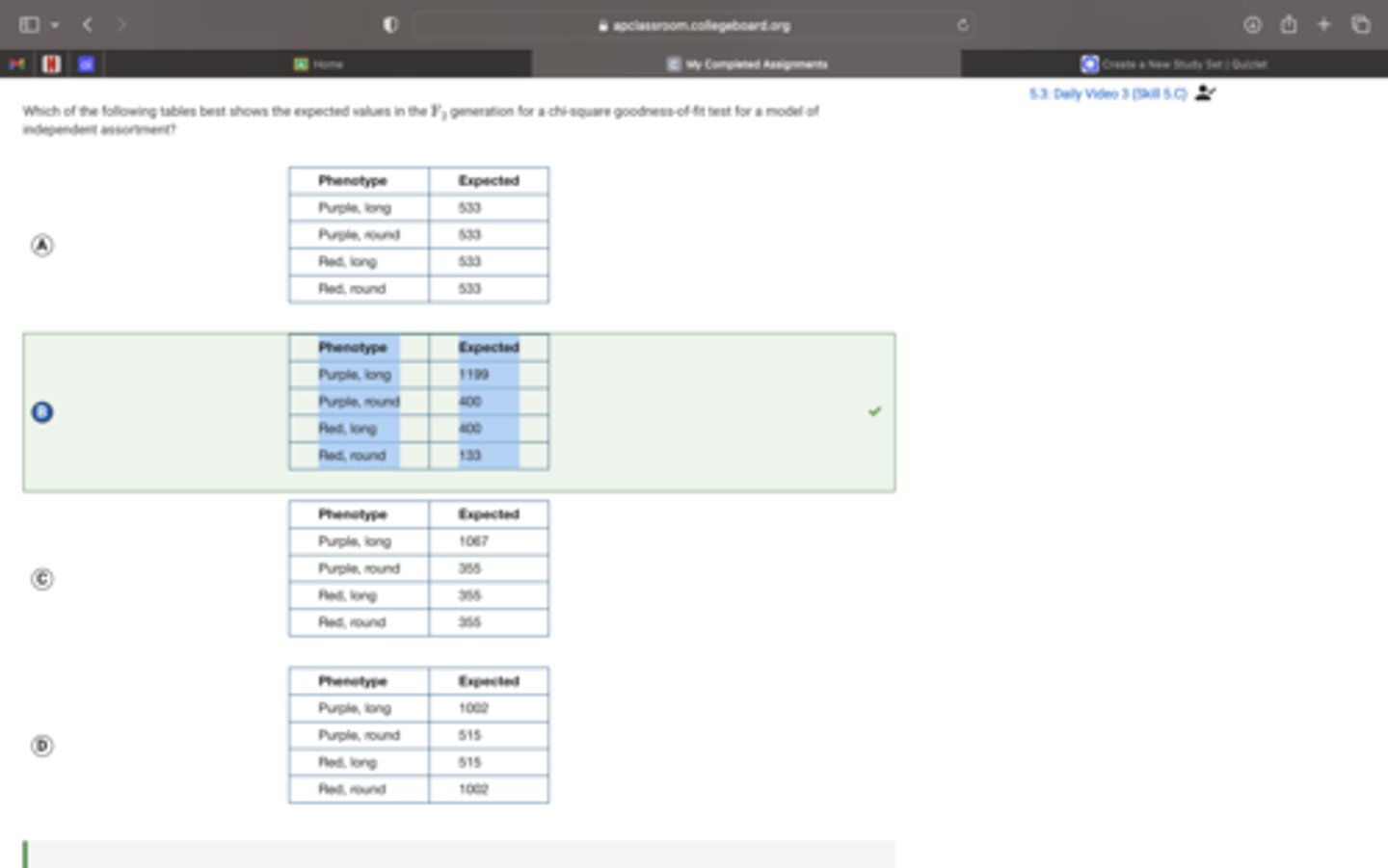The width and height of the screenshot is (1388, 868).
Task: Go back with the back arrow
Action: (x=88, y=25)
